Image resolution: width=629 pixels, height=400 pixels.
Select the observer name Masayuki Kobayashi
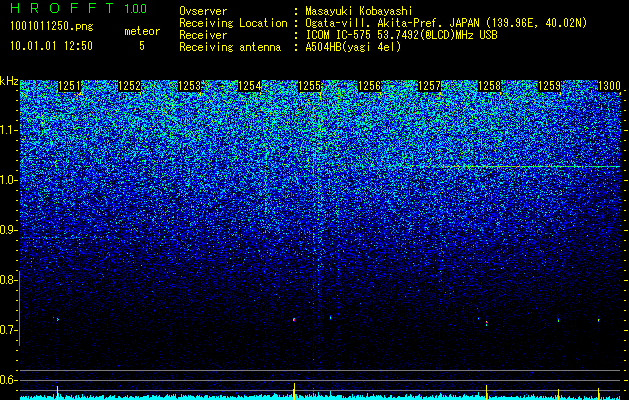[359, 12]
